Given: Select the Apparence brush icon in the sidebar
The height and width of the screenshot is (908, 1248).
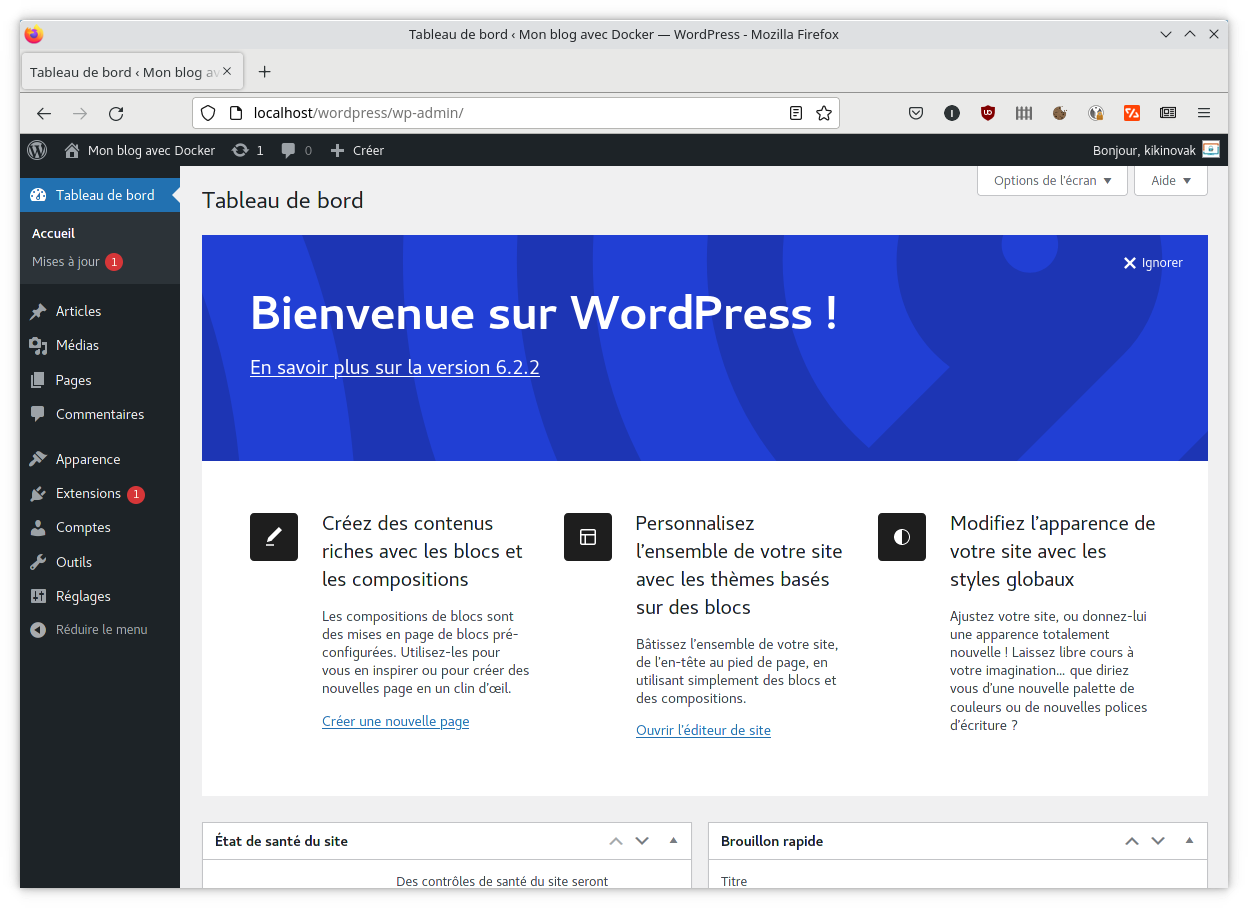Looking at the screenshot, I should [37, 458].
